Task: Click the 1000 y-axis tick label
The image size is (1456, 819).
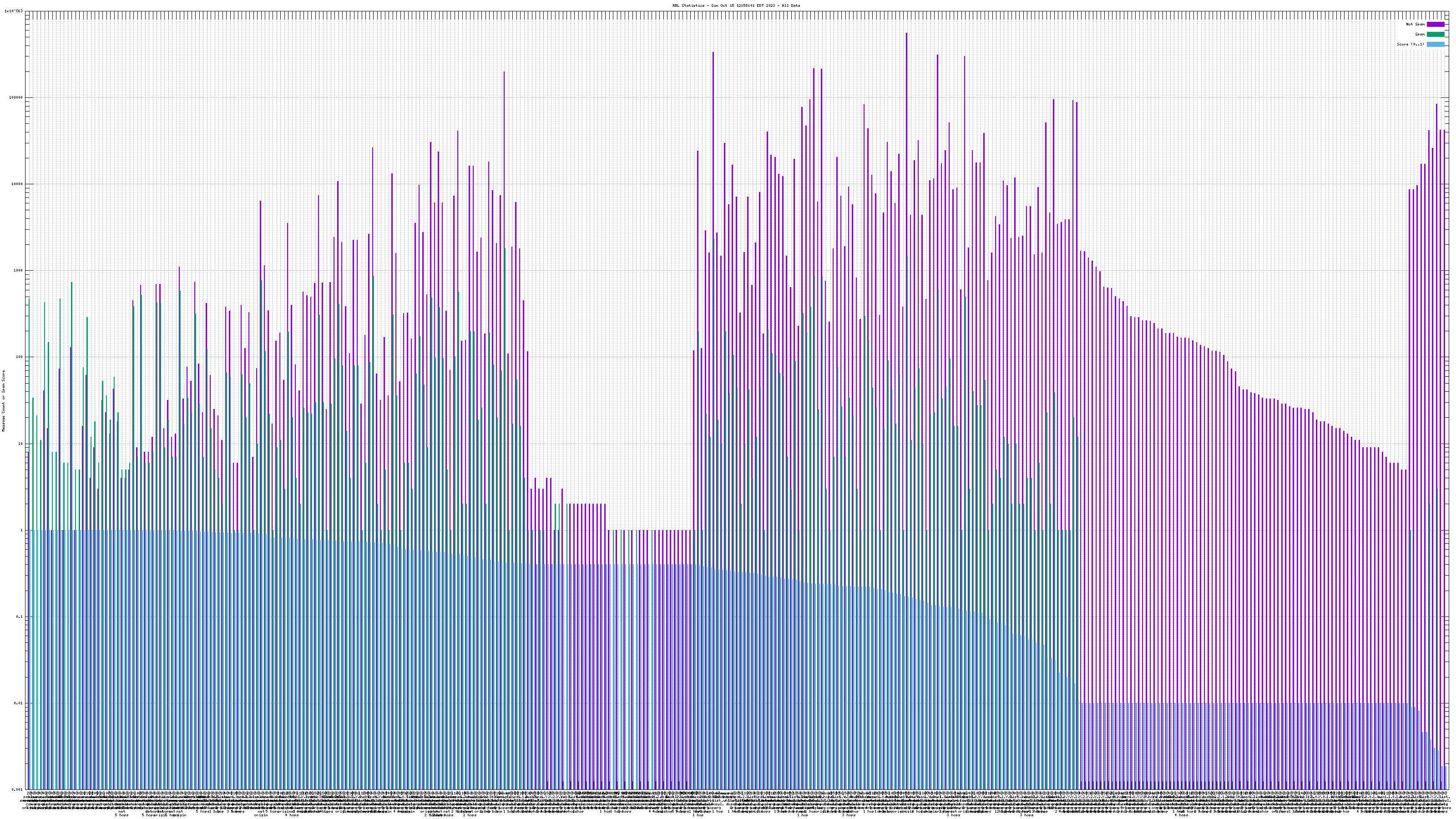Action: 19,271
